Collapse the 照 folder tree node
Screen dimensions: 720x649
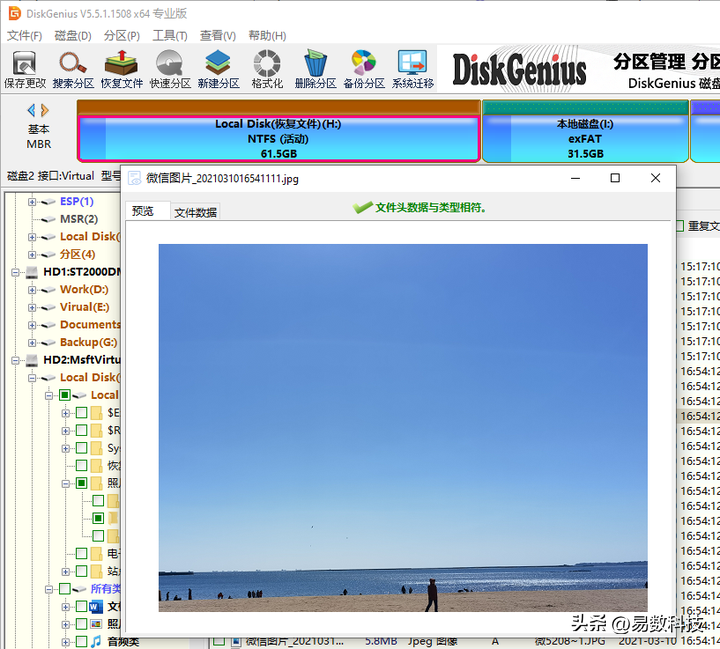(66, 483)
